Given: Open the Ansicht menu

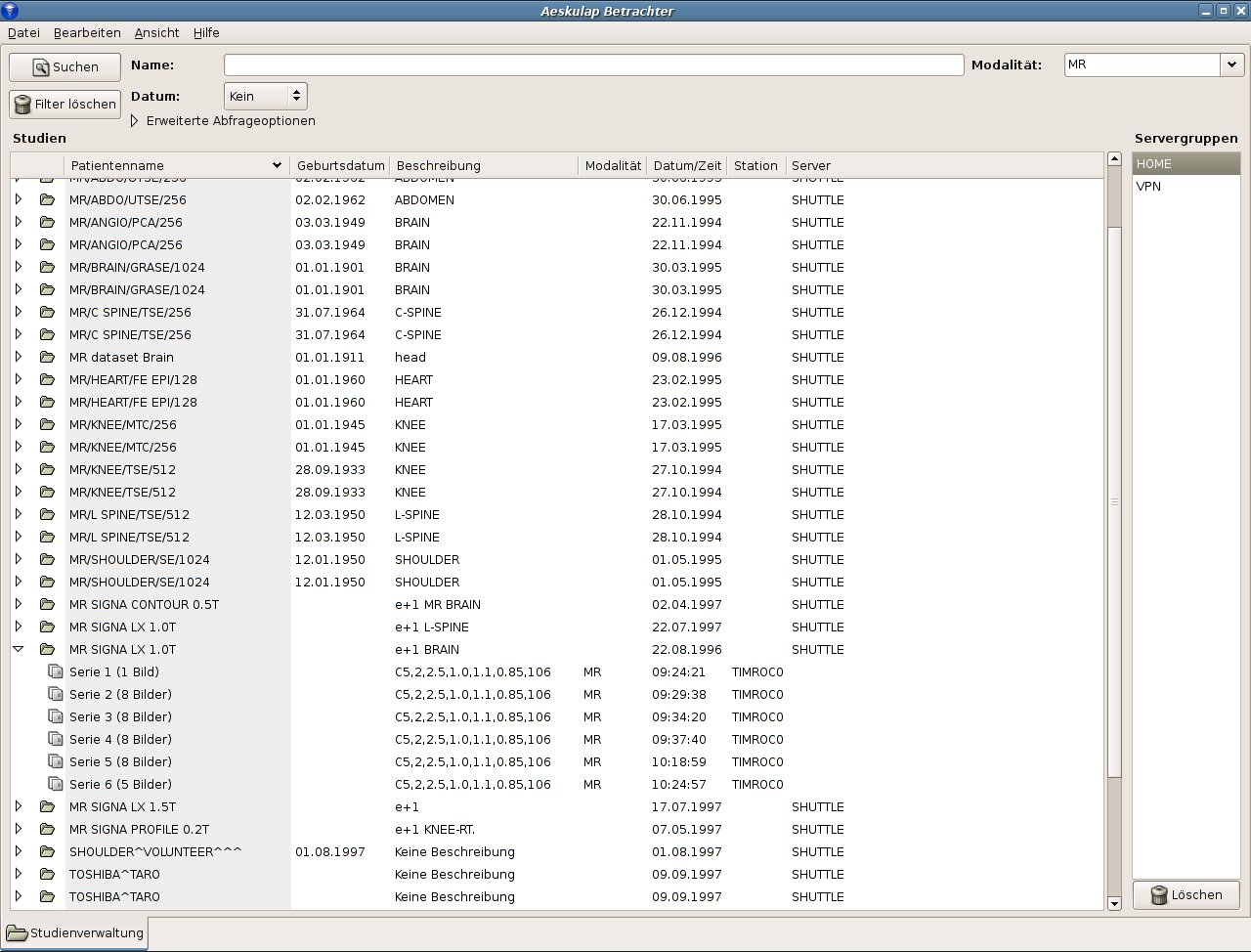Looking at the screenshot, I should [156, 32].
